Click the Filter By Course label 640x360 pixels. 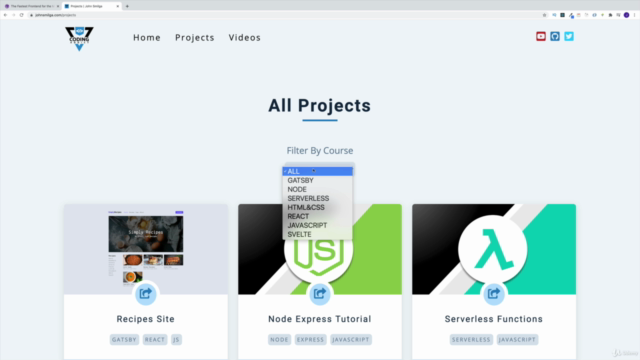click(x=320, y=151)
